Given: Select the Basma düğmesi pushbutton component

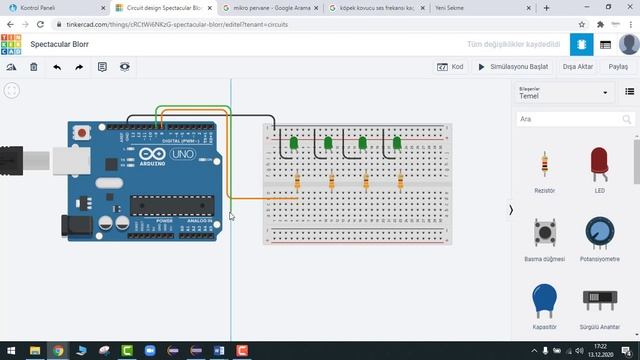Looking at the screenshot, I should pyautogui.click(x=544, y=239).
